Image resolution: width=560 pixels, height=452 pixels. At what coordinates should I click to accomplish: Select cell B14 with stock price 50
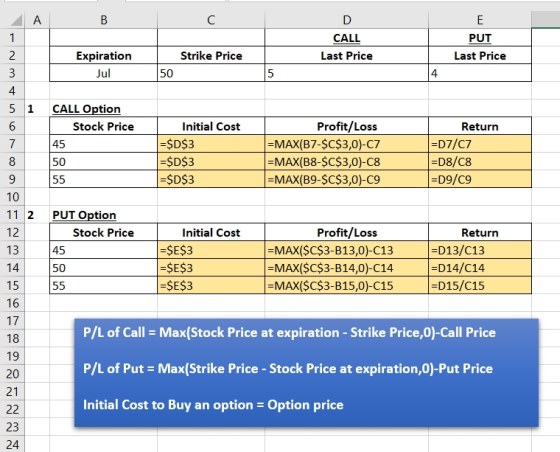(x=104, y=267)
